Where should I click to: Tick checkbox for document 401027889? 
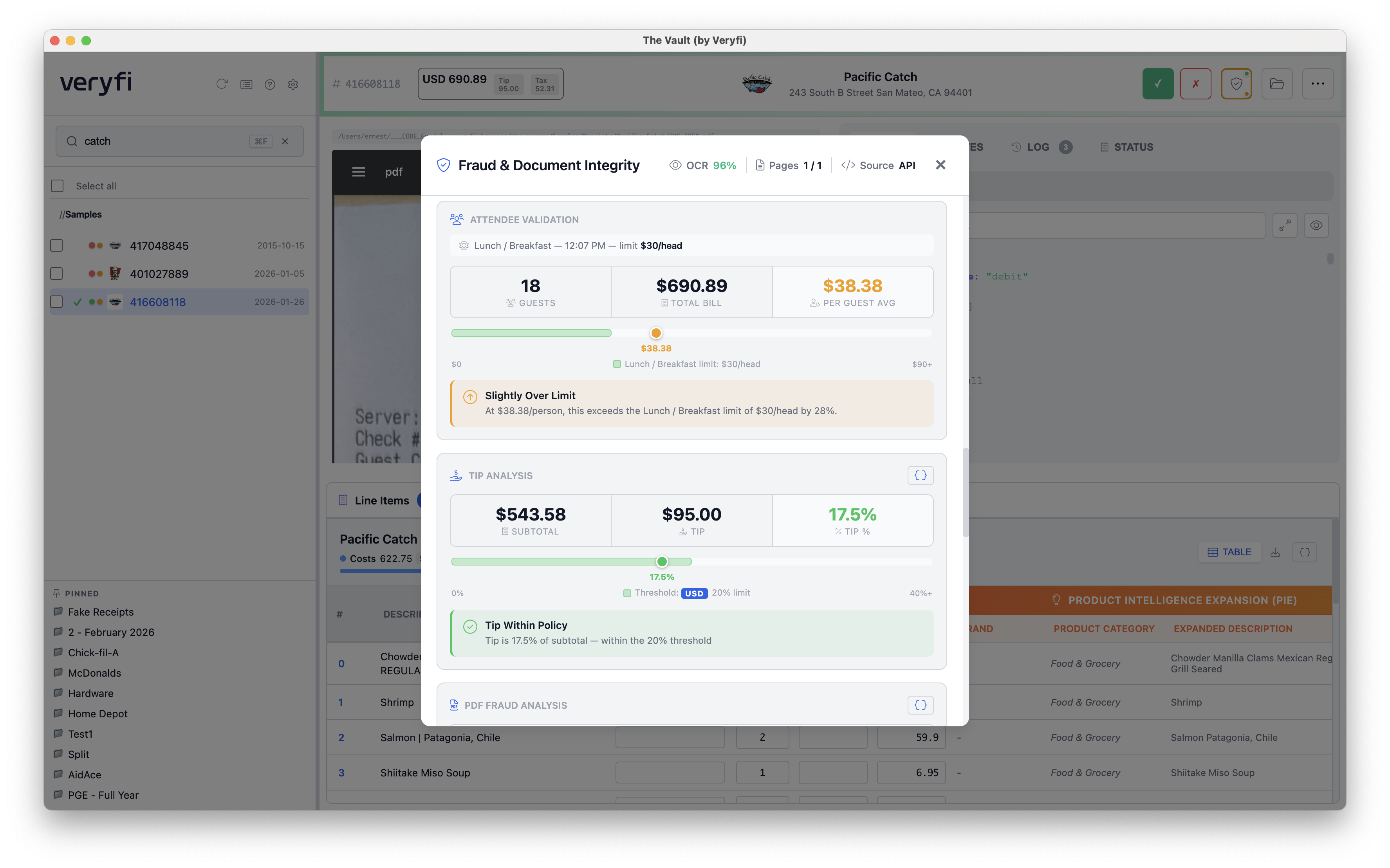tap(57, 274)
